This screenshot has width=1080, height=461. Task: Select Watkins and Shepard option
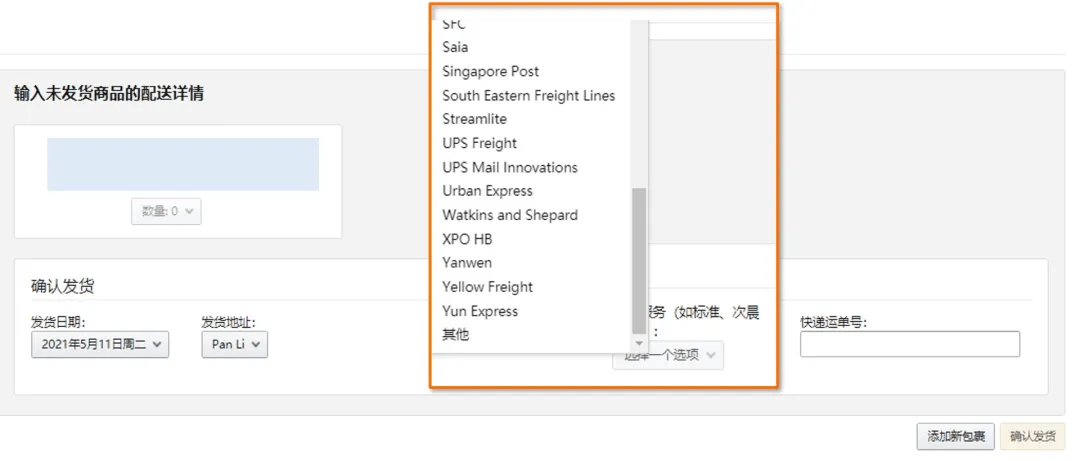(510, 215)
